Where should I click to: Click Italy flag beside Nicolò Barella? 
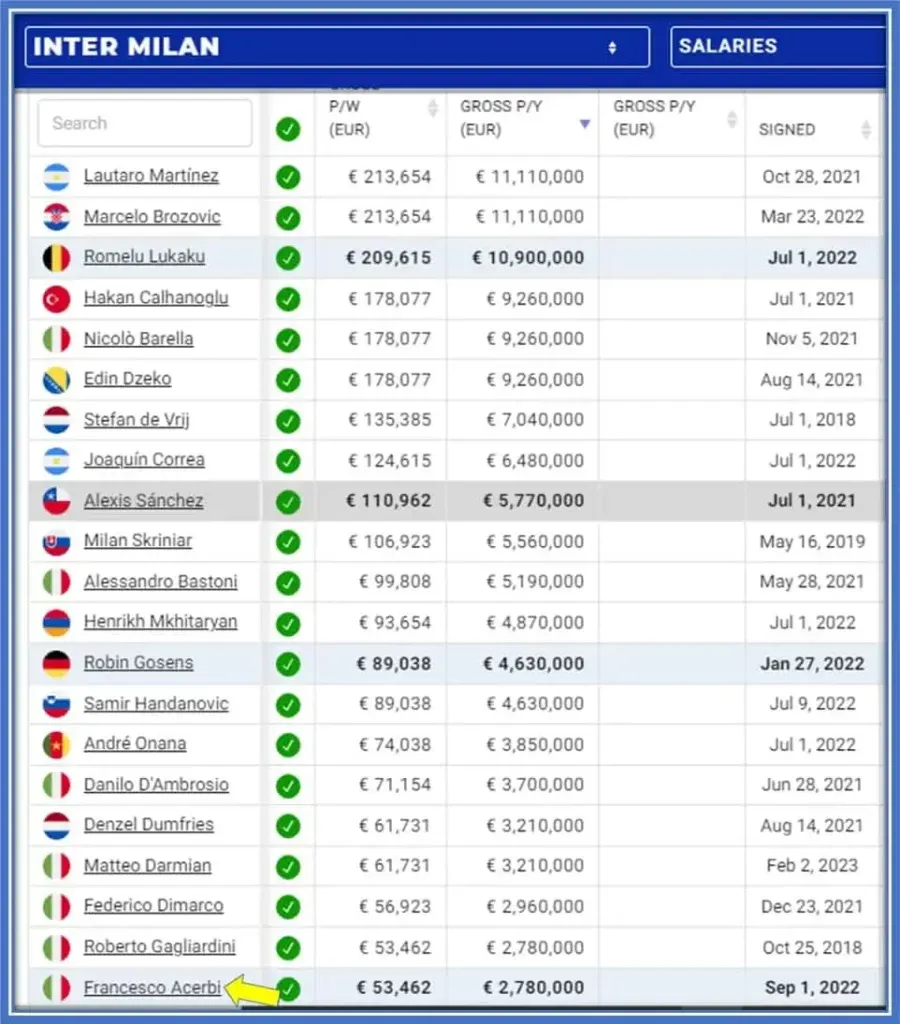pos(56,340)
